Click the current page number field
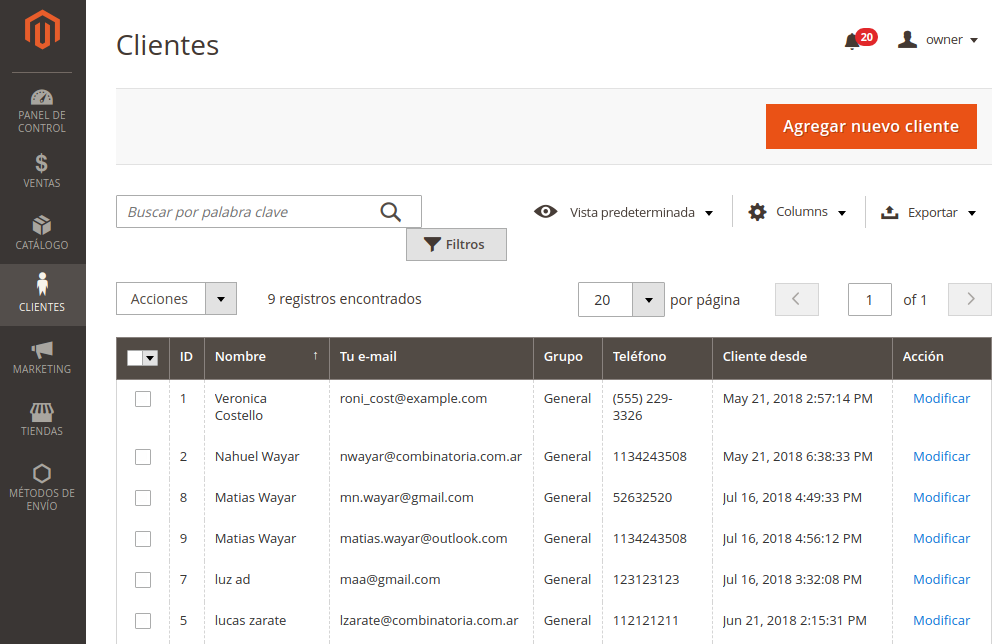The width and height of the screenshot is (997, 644). [x=869, y=299]
